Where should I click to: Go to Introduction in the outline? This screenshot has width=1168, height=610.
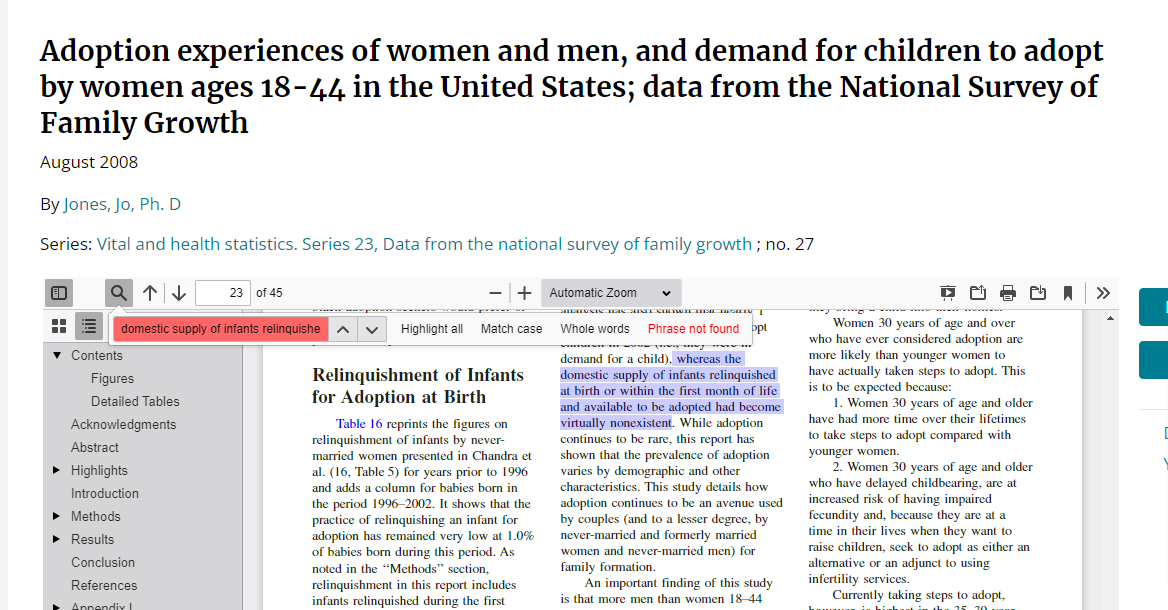click(x=105, y=493)
